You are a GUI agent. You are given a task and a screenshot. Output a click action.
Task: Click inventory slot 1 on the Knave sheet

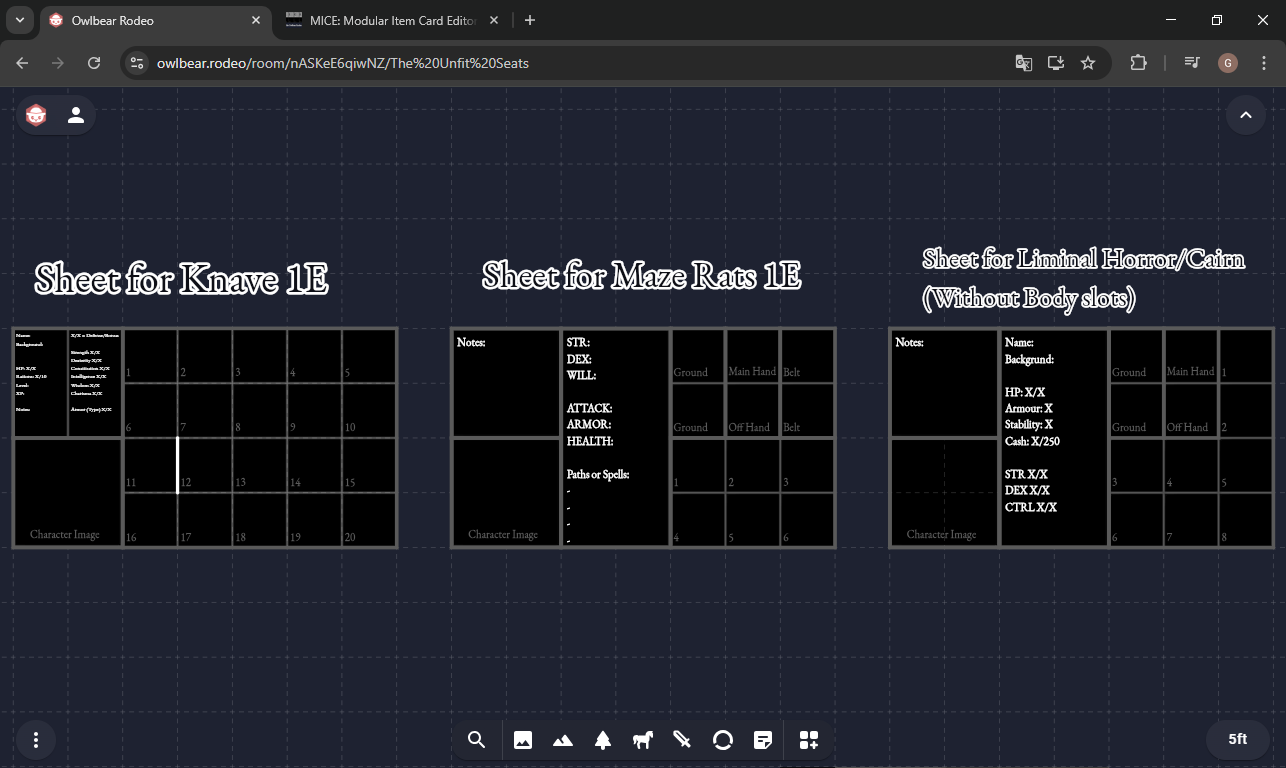coord(150,356)
